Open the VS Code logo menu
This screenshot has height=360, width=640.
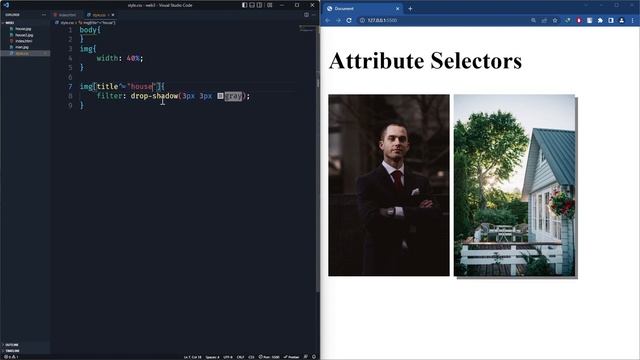pos(6,5)
